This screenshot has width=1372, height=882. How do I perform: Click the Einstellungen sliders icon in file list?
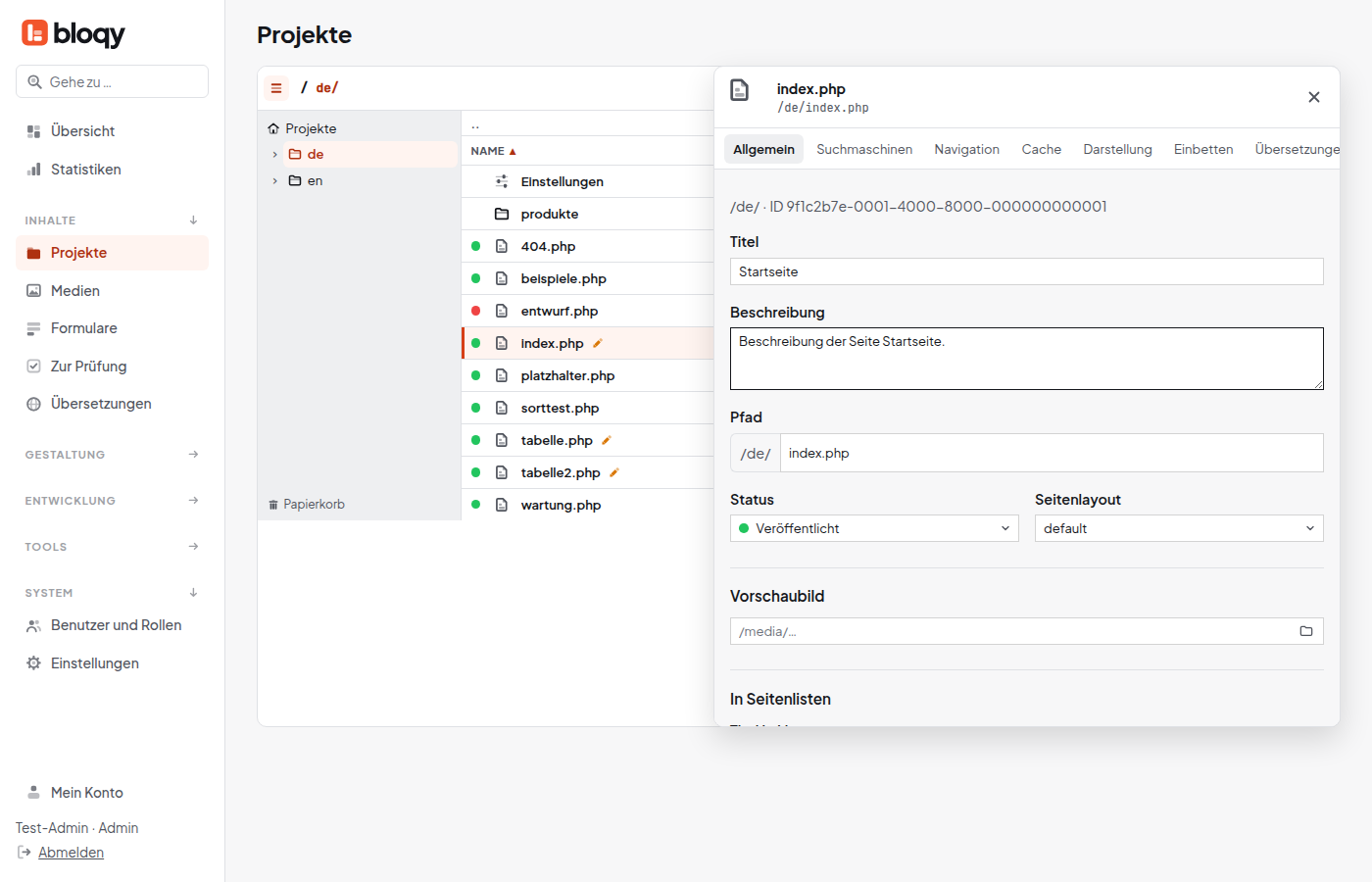coord(502,181)
